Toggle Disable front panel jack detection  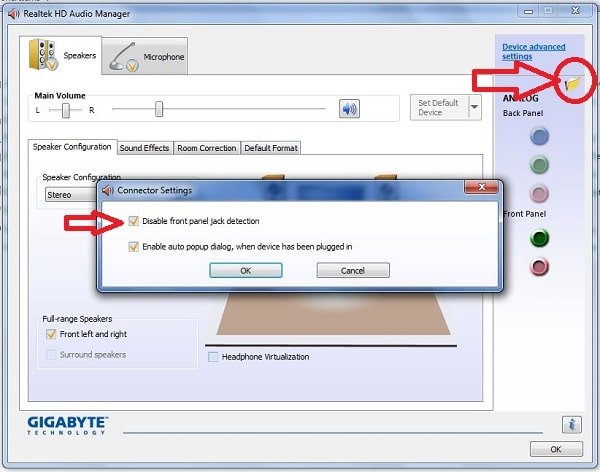coord(134,221)
